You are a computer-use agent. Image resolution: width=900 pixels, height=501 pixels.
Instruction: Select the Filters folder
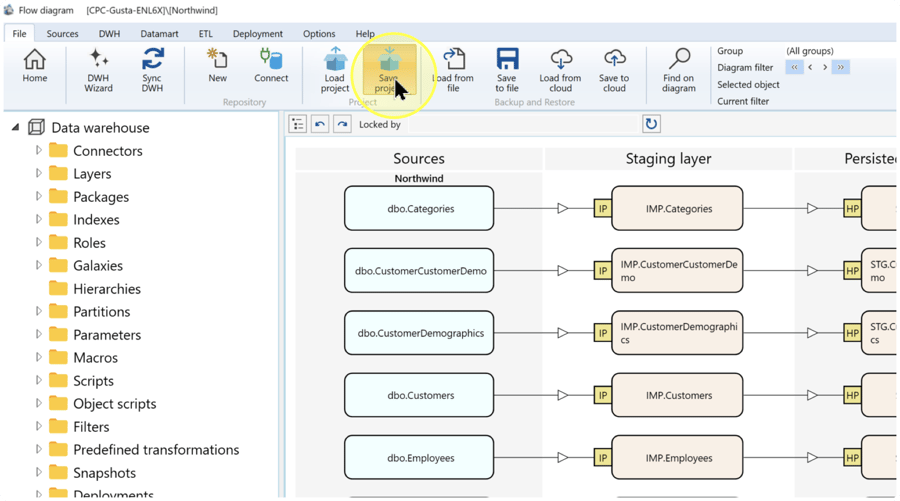(x=79, y=426)
